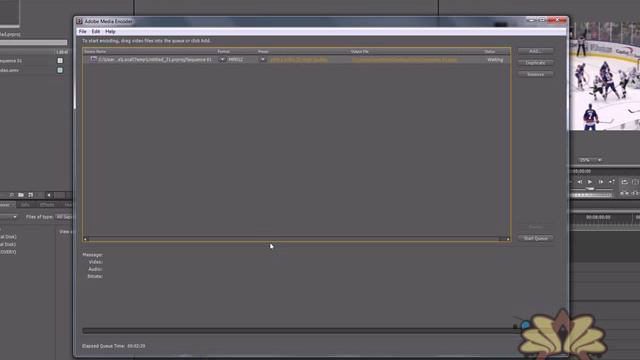Click the Label column header in Premiere
640x360 pixels.
coord(62,52)
